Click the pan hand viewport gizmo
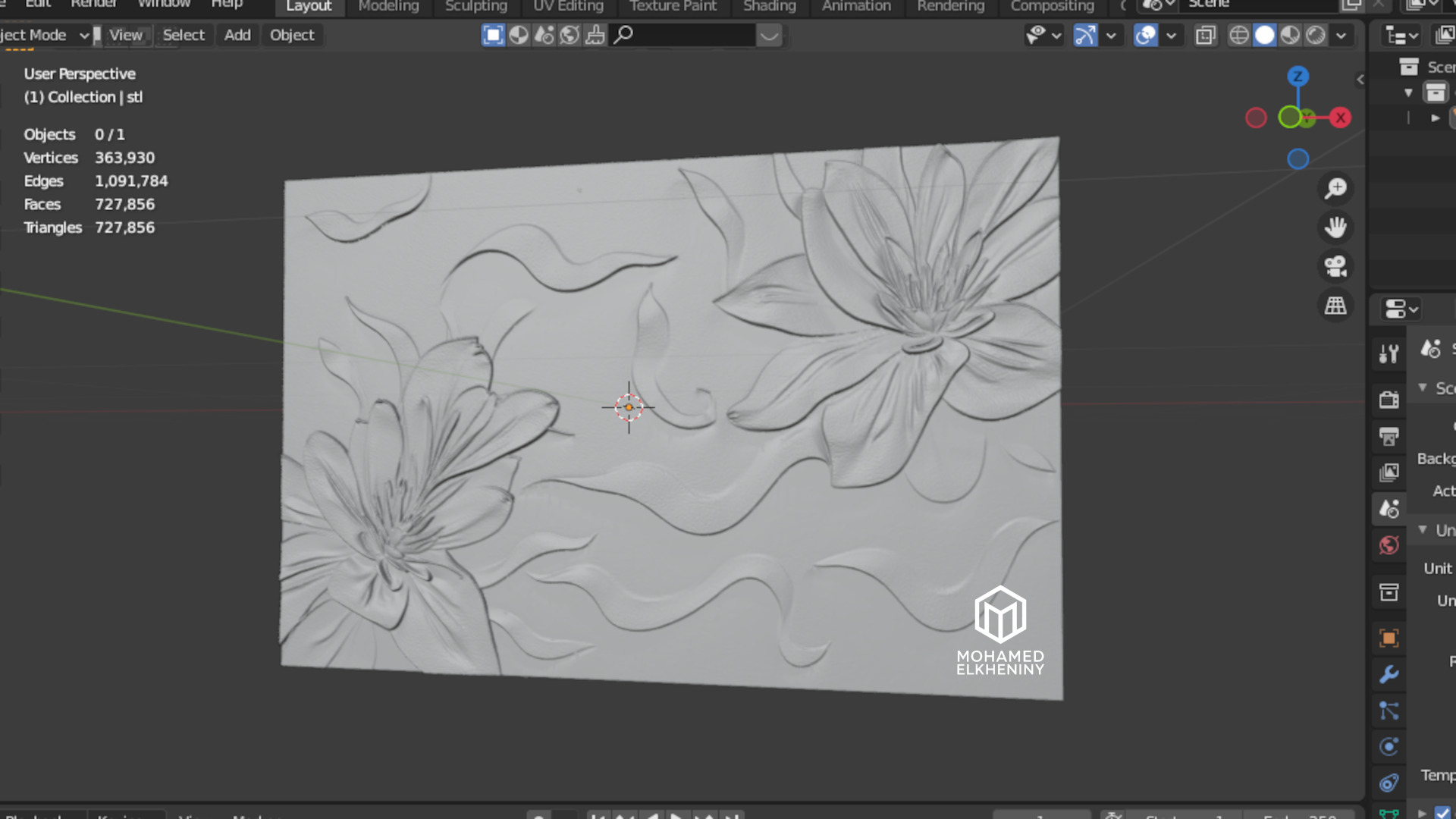Viewport: 1456px width, 819px height. tap(1335, 227)
